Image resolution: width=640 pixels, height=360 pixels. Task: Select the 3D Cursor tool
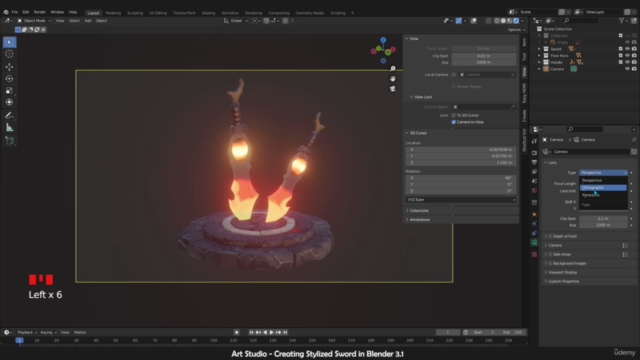pyautogui.click(x=9, y=54)
